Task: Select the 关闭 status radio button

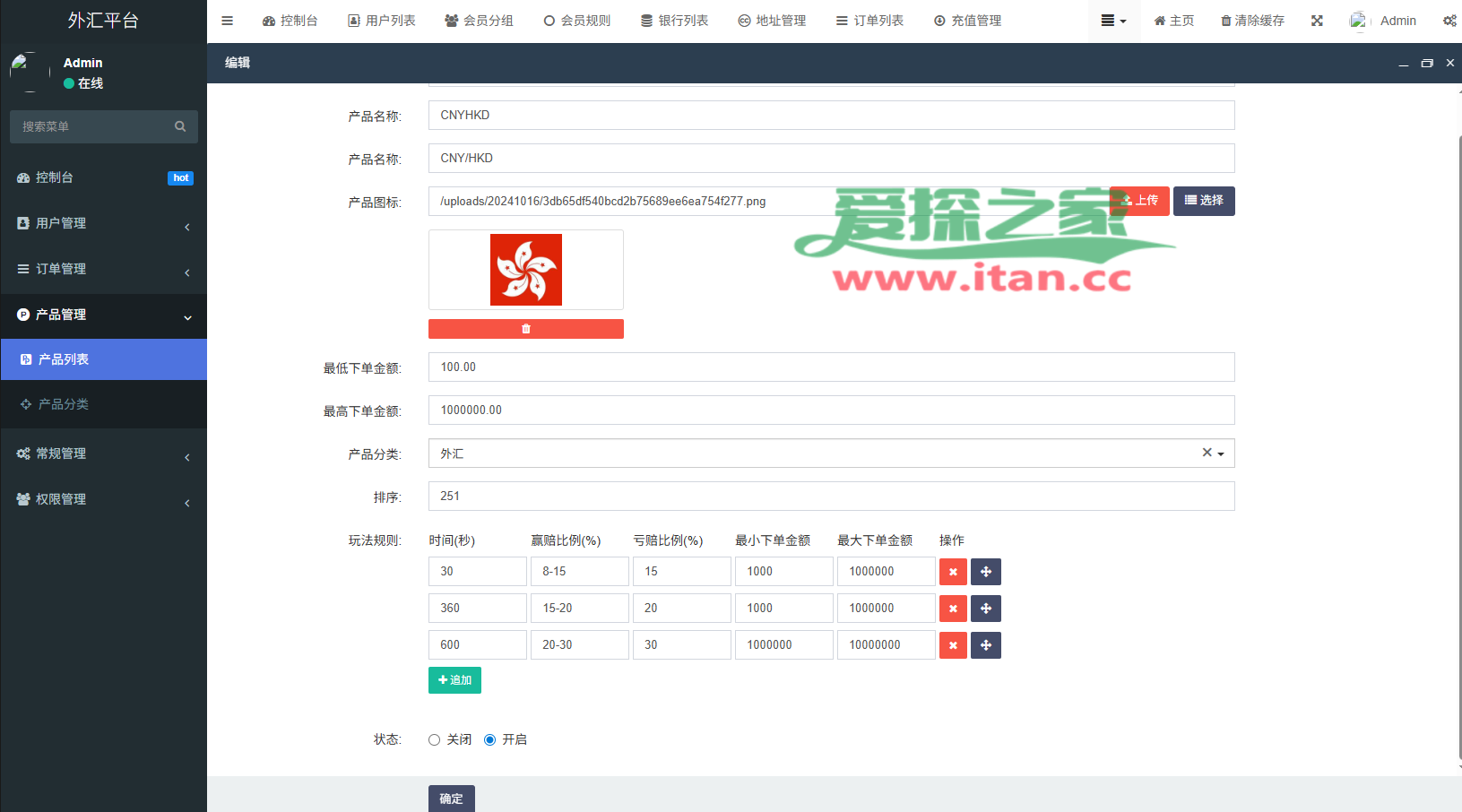Action: click(x=435, y=739)
